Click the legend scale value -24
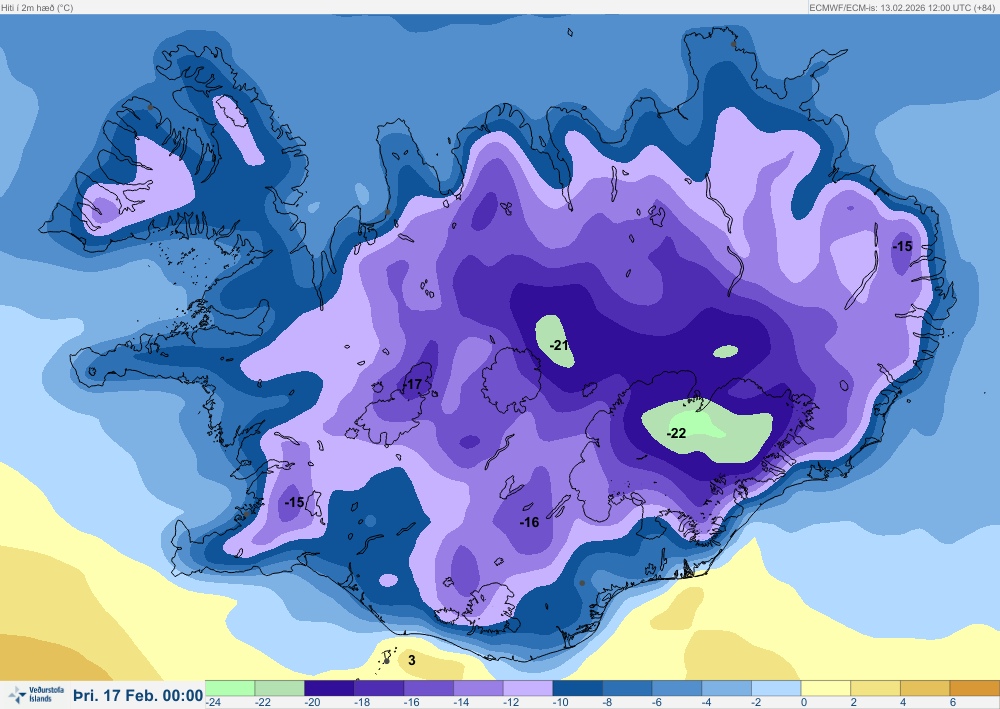 [213, 702]
